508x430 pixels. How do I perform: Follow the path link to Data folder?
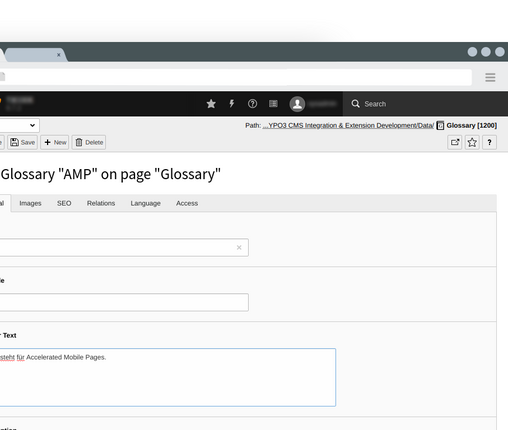point(348,125)
